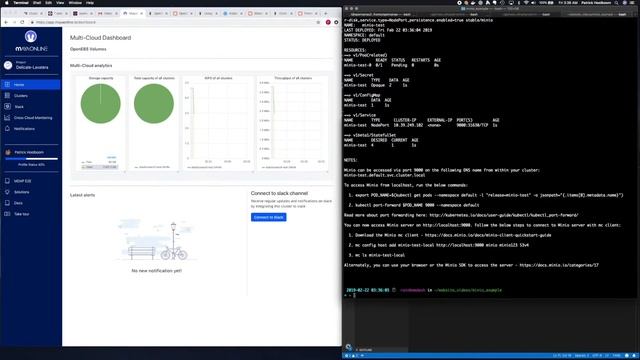Close the active MayaOnline browser tab
Screen dimensions: 640x360
click(x=142, y=13)
